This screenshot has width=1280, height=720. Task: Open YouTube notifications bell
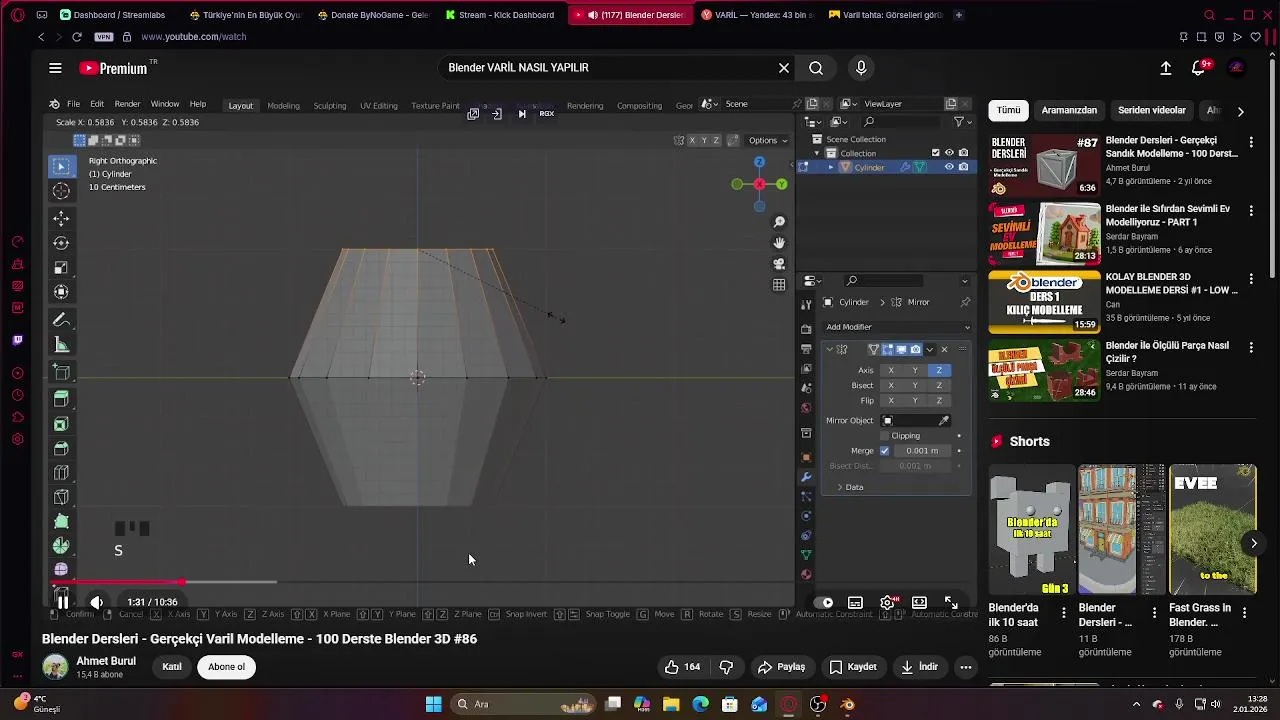point(1199,68)
